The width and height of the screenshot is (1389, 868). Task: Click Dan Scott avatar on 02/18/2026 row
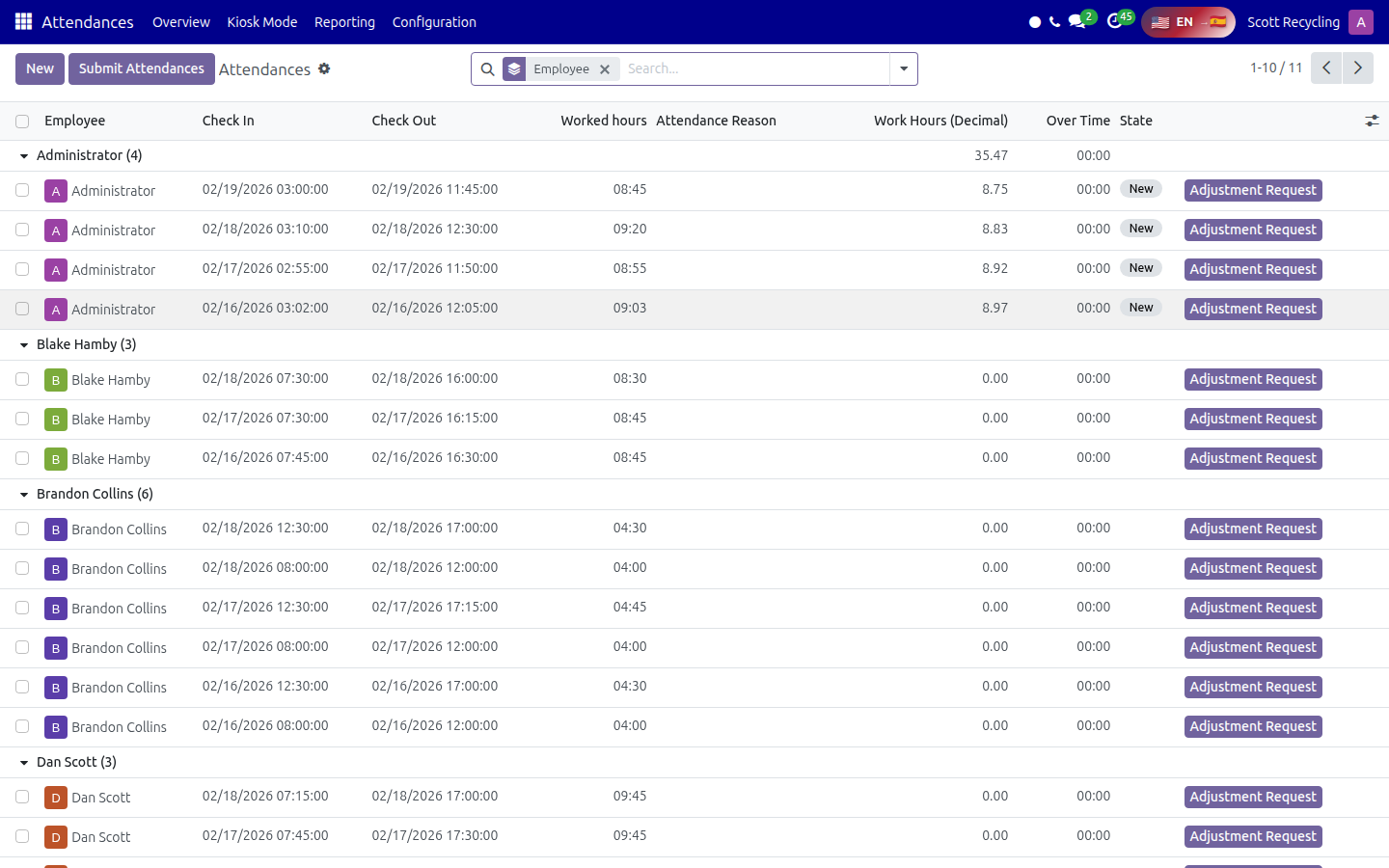click(x=56, y=798)
